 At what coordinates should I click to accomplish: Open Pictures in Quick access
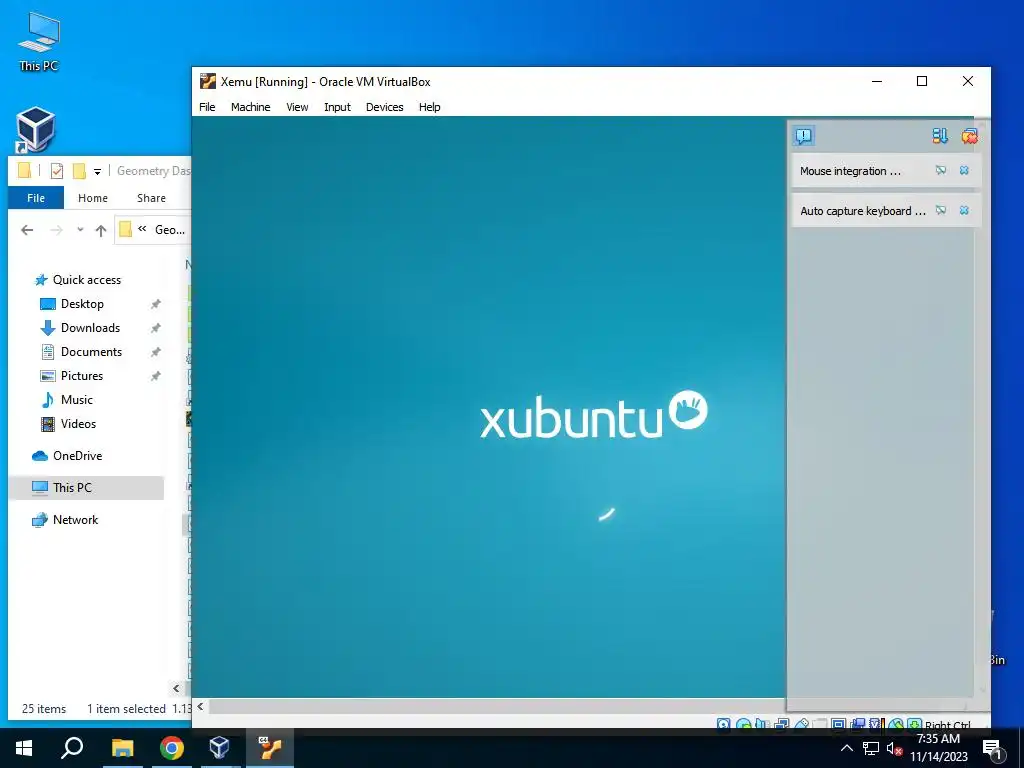[82, 376]
